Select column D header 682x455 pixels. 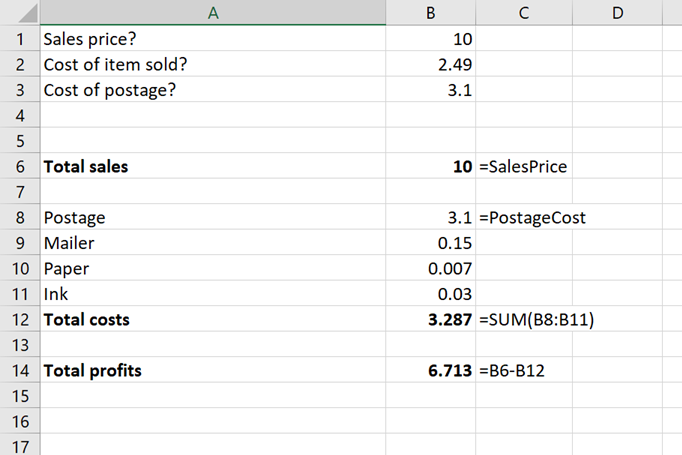(618, 13)
